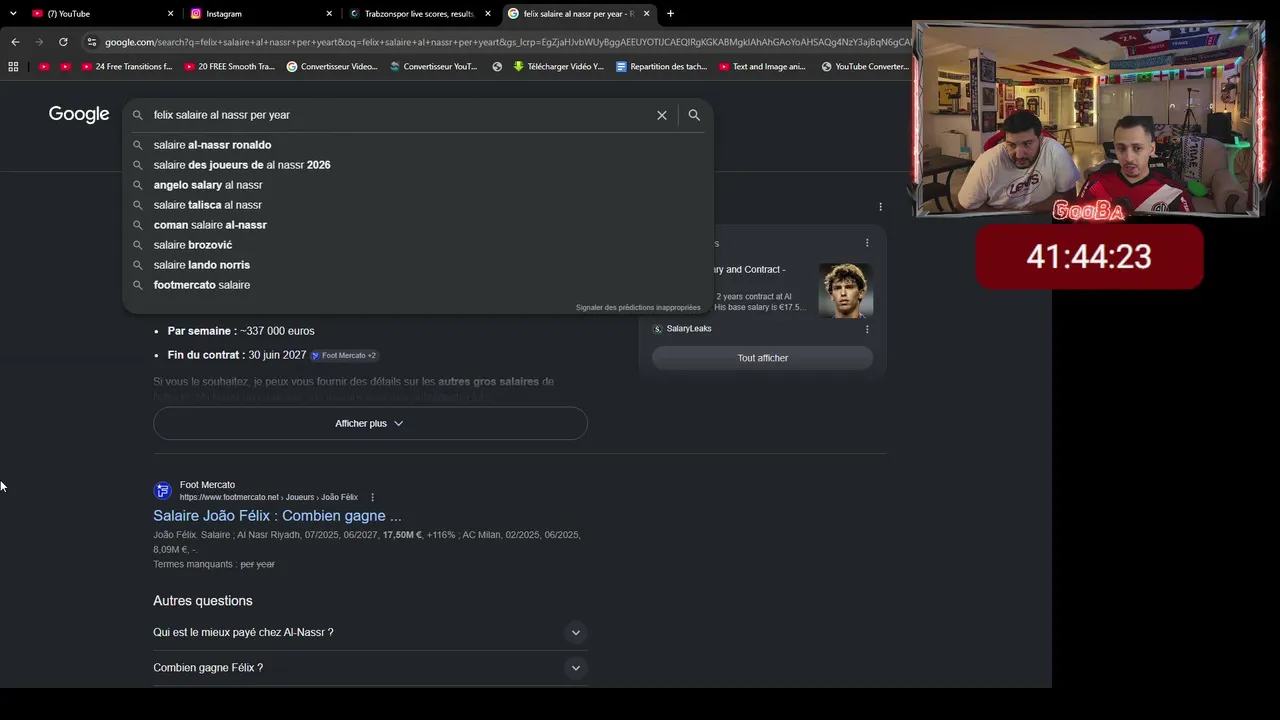Click the Google search text field

pos(400,115)
